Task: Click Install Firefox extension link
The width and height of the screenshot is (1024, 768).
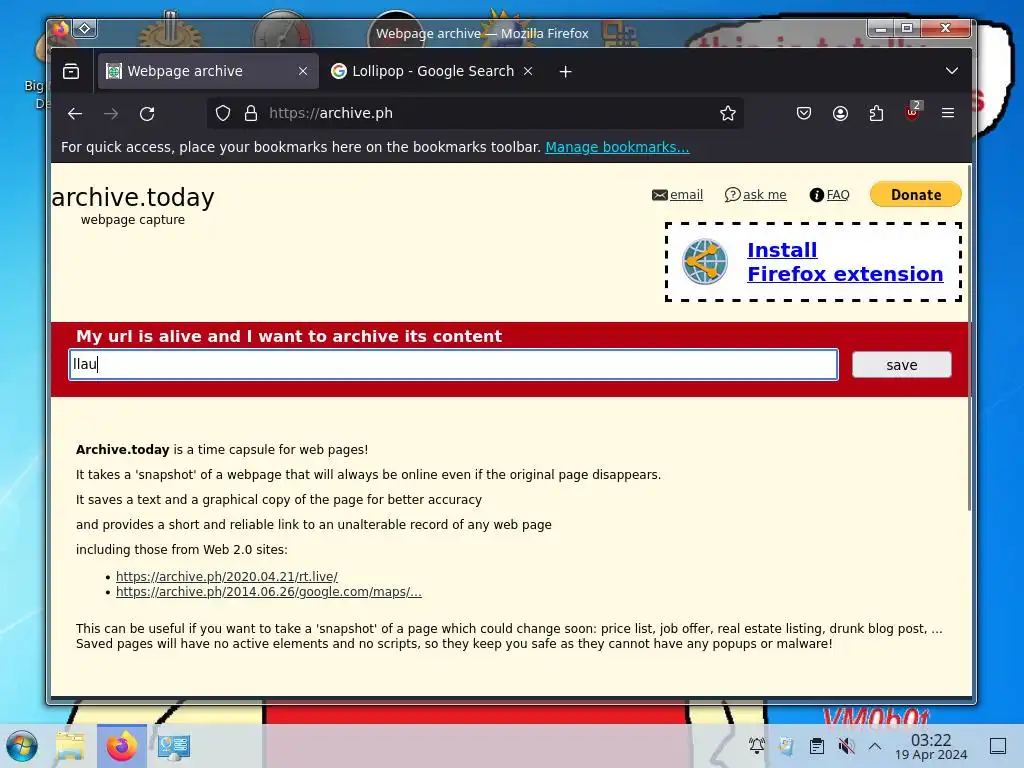Action: click(845, 262)
